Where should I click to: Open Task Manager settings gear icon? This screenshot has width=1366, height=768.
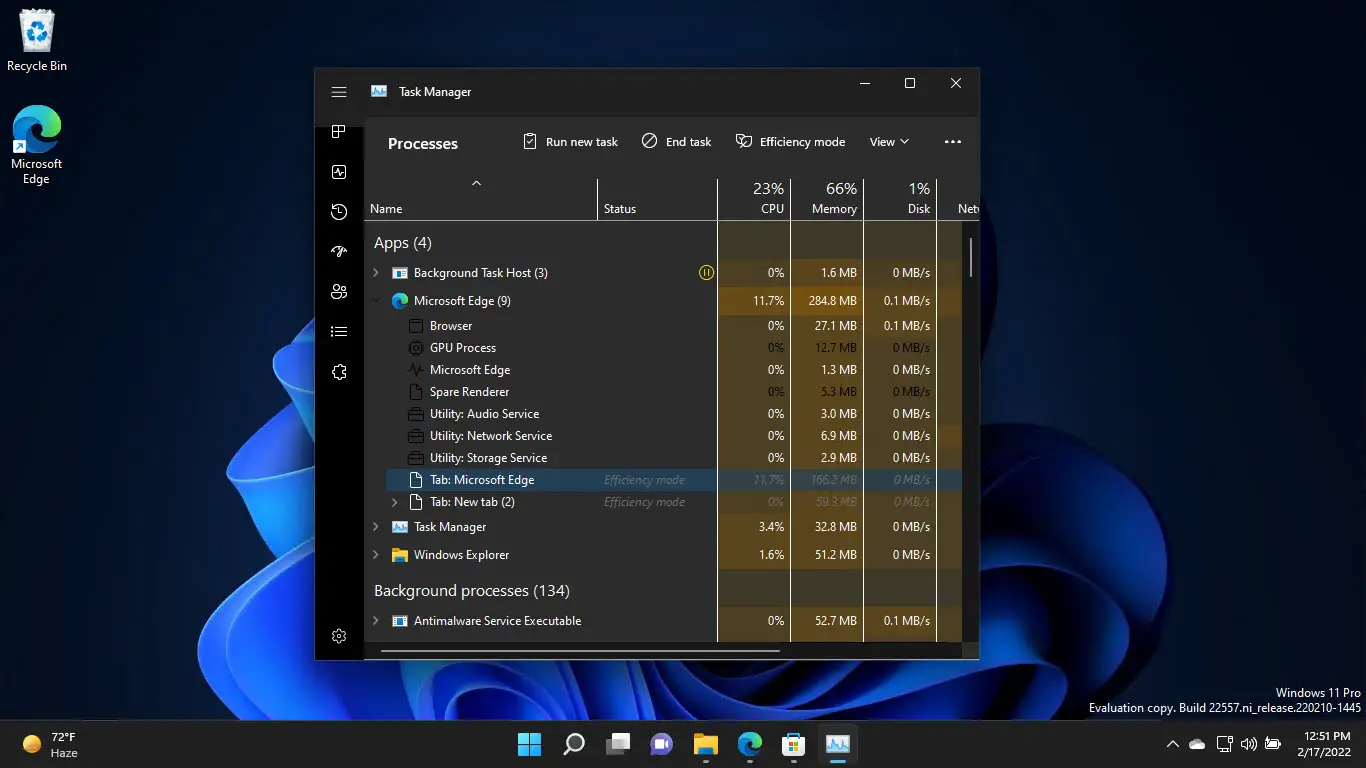[x=339, y=637]
